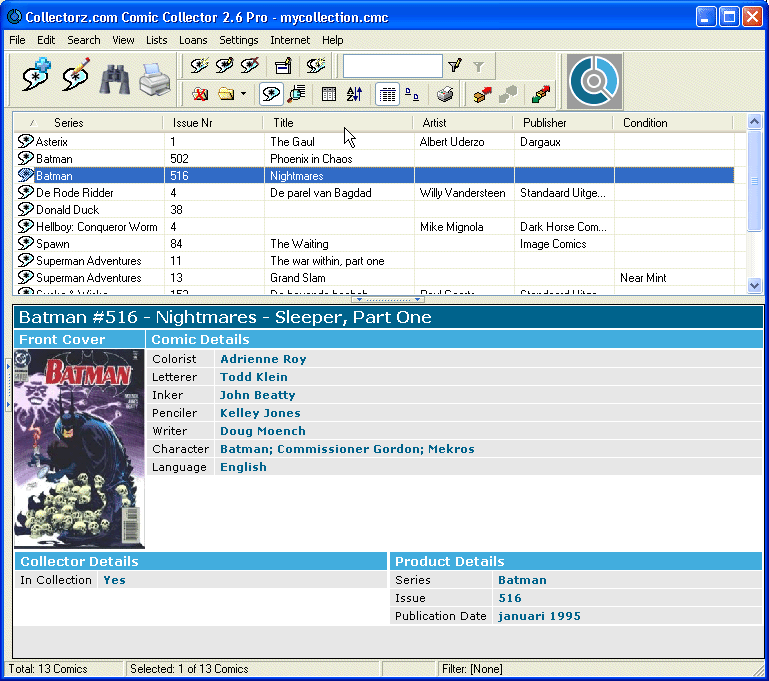Click the duplicate comic double-bubble icon
The width and height of the screenshot is (769, 681).
(x=315, y=65)
